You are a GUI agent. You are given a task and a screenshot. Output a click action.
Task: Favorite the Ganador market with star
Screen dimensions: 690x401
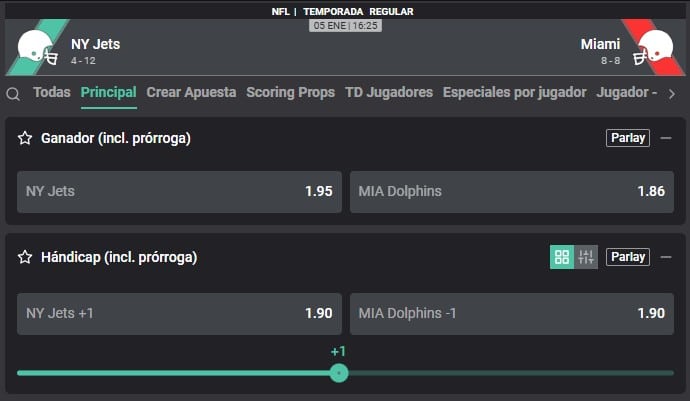[25, 138]
